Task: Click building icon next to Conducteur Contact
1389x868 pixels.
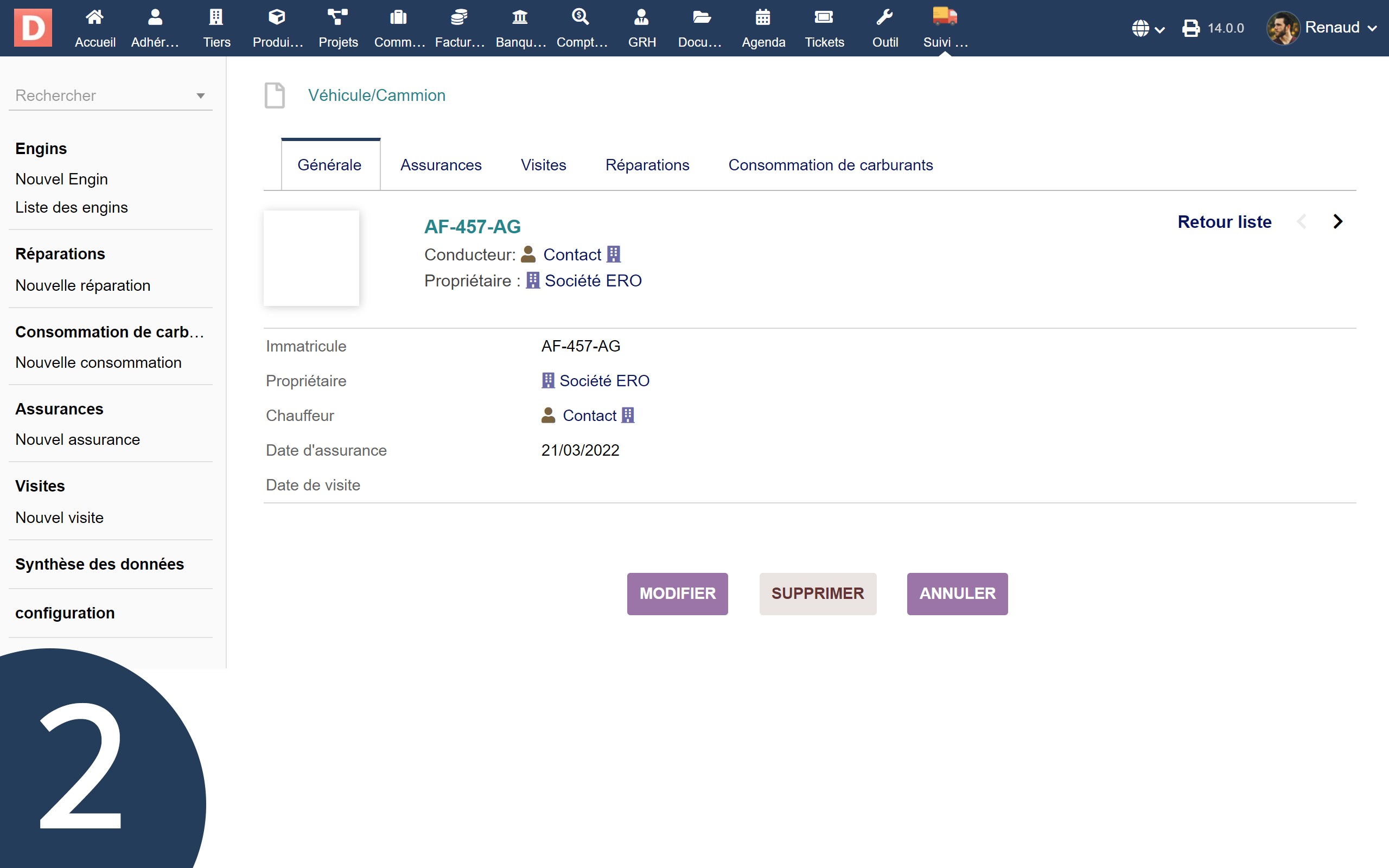Action: click(x=614, y=254)
